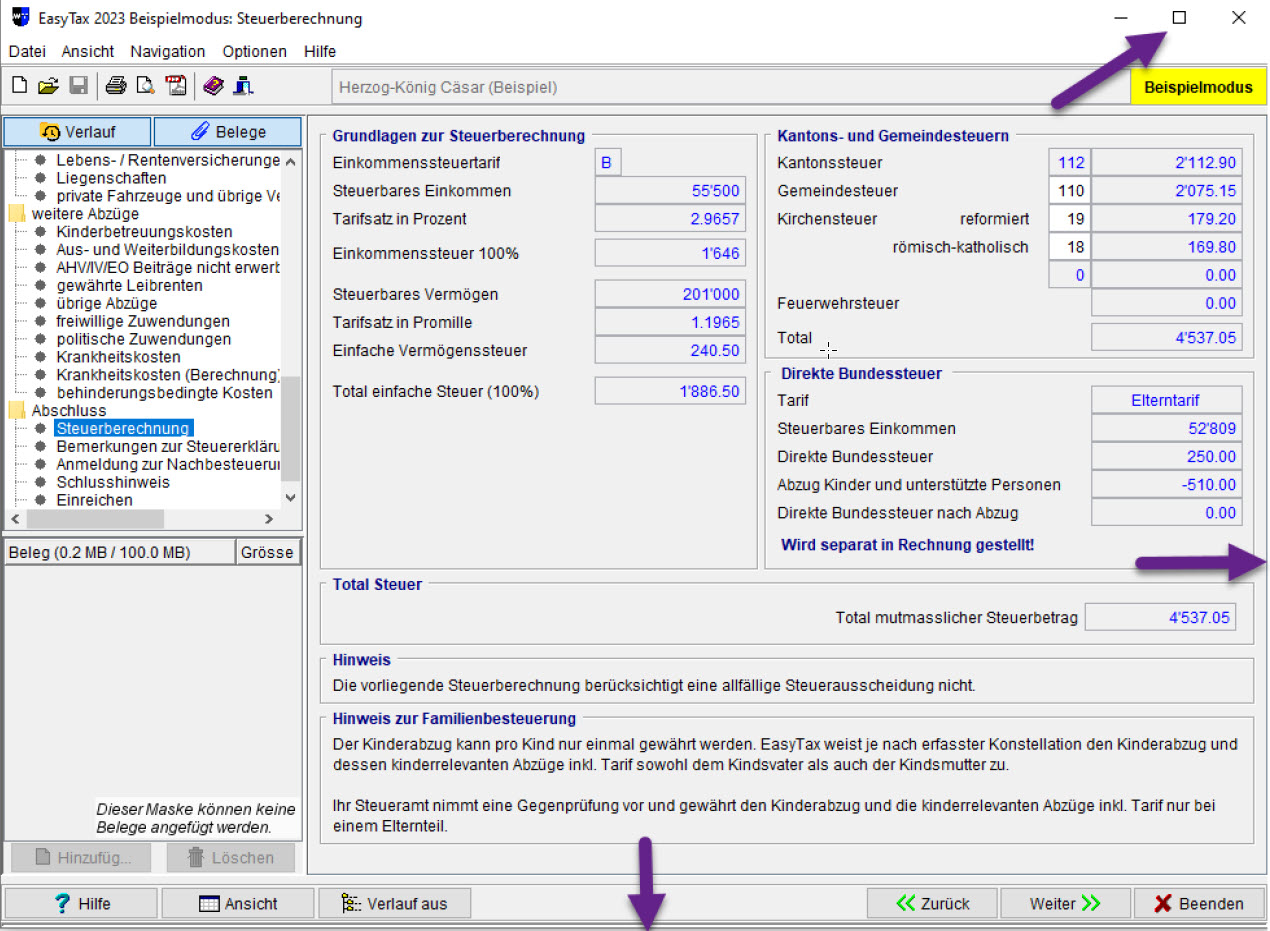Select Liegenschaften in the tree

[111, 178]
